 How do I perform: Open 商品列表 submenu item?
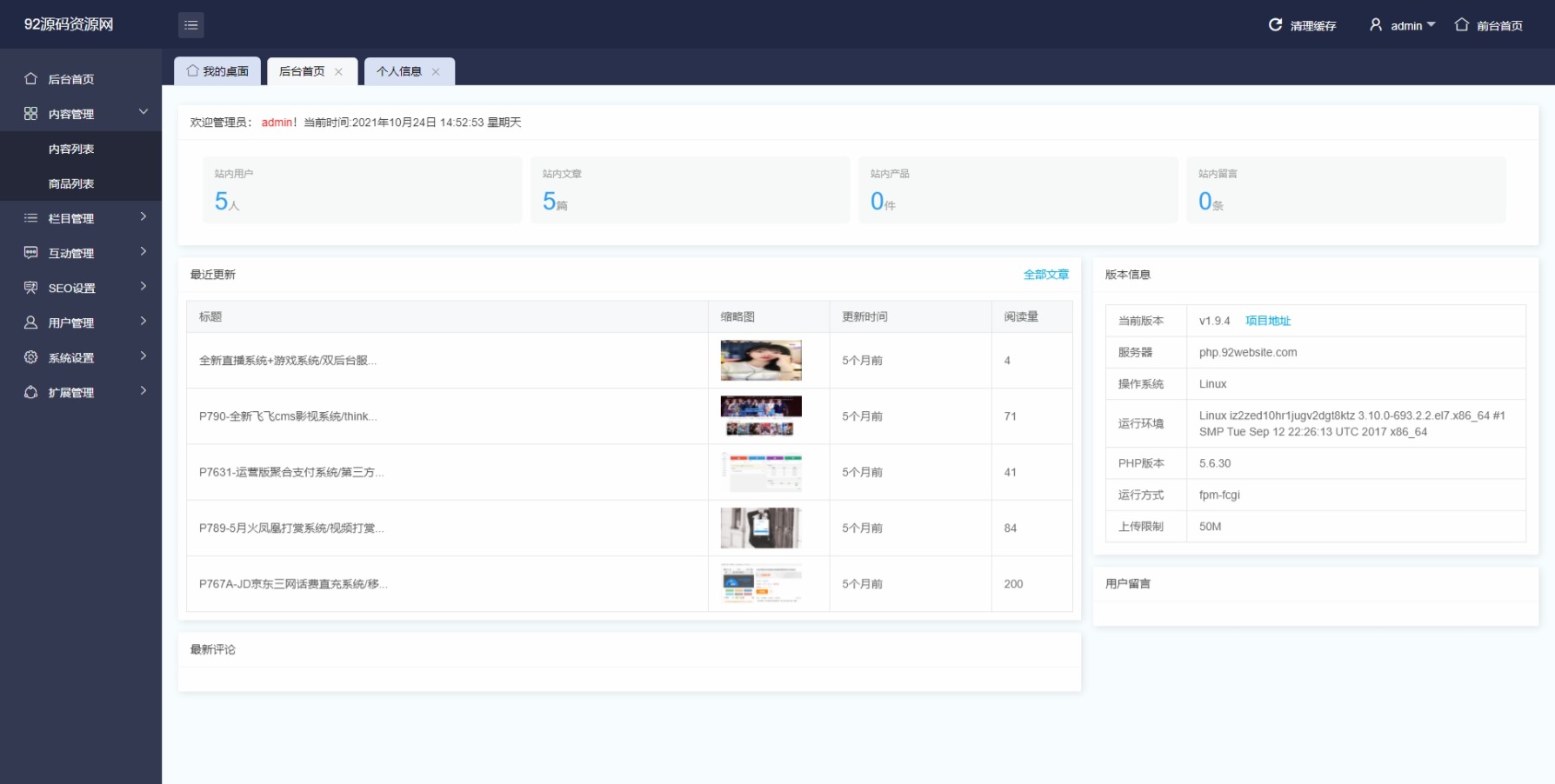point(81,183)
